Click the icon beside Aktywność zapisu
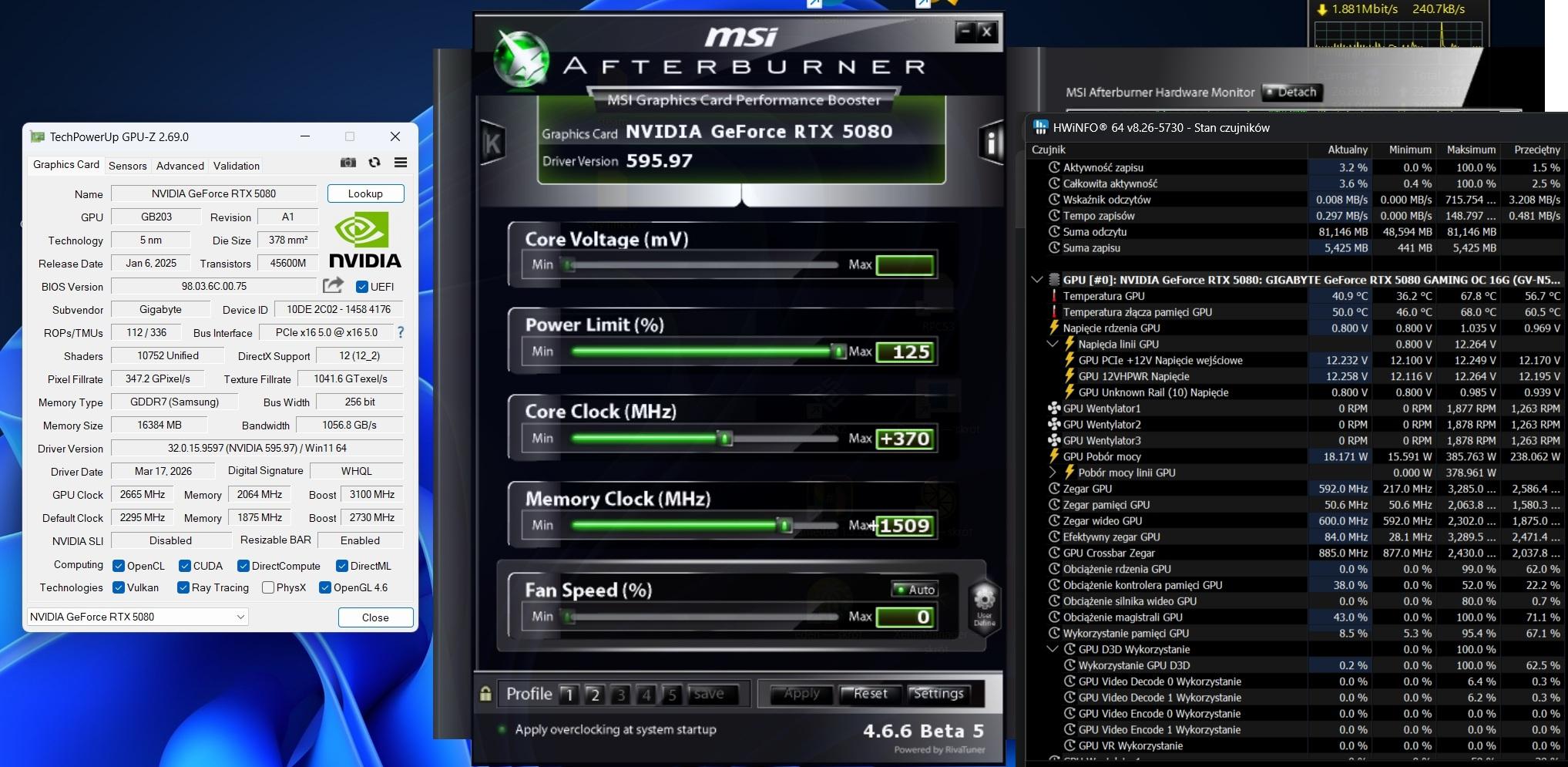This screenshot has width=1568, height=767. [1054, 167]
